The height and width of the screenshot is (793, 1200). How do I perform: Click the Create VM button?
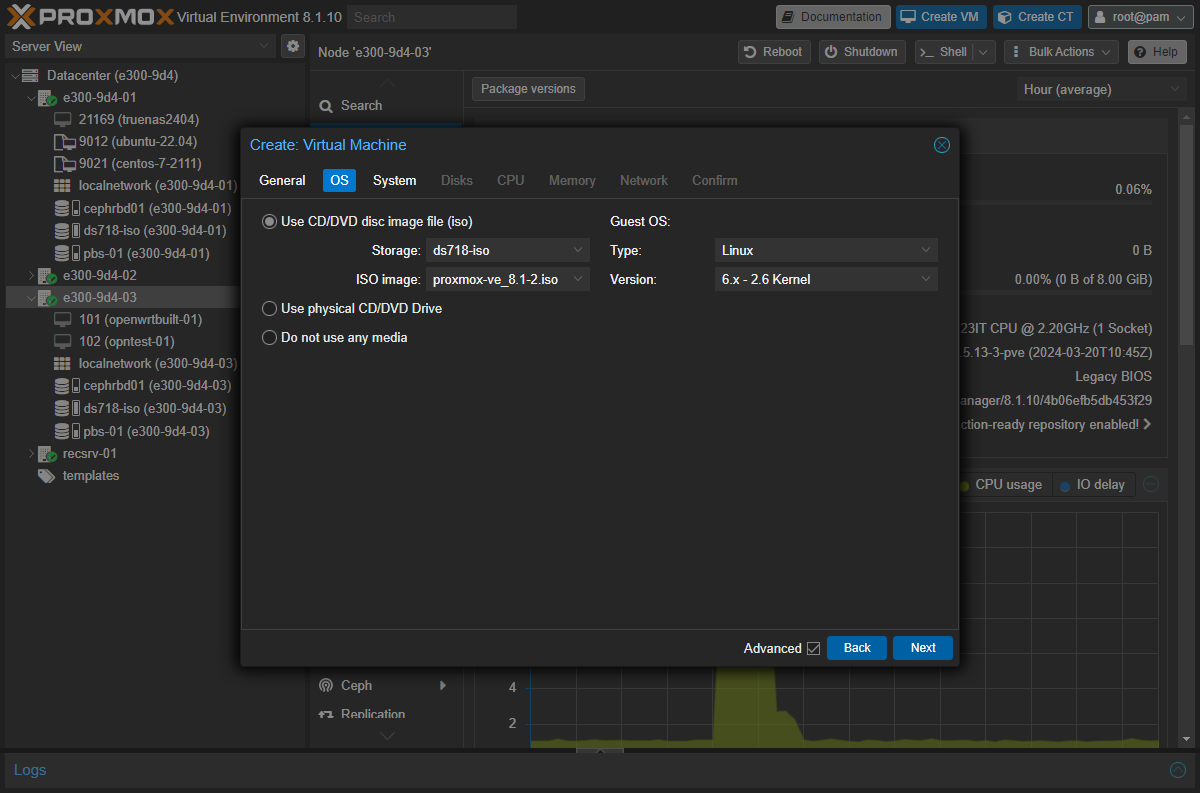point(941,17)
